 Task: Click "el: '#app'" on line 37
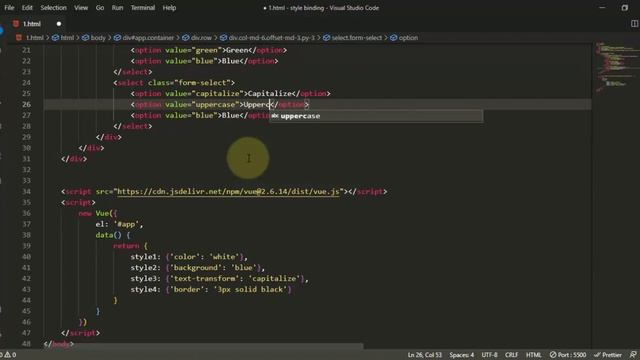(x=119, y=224)
